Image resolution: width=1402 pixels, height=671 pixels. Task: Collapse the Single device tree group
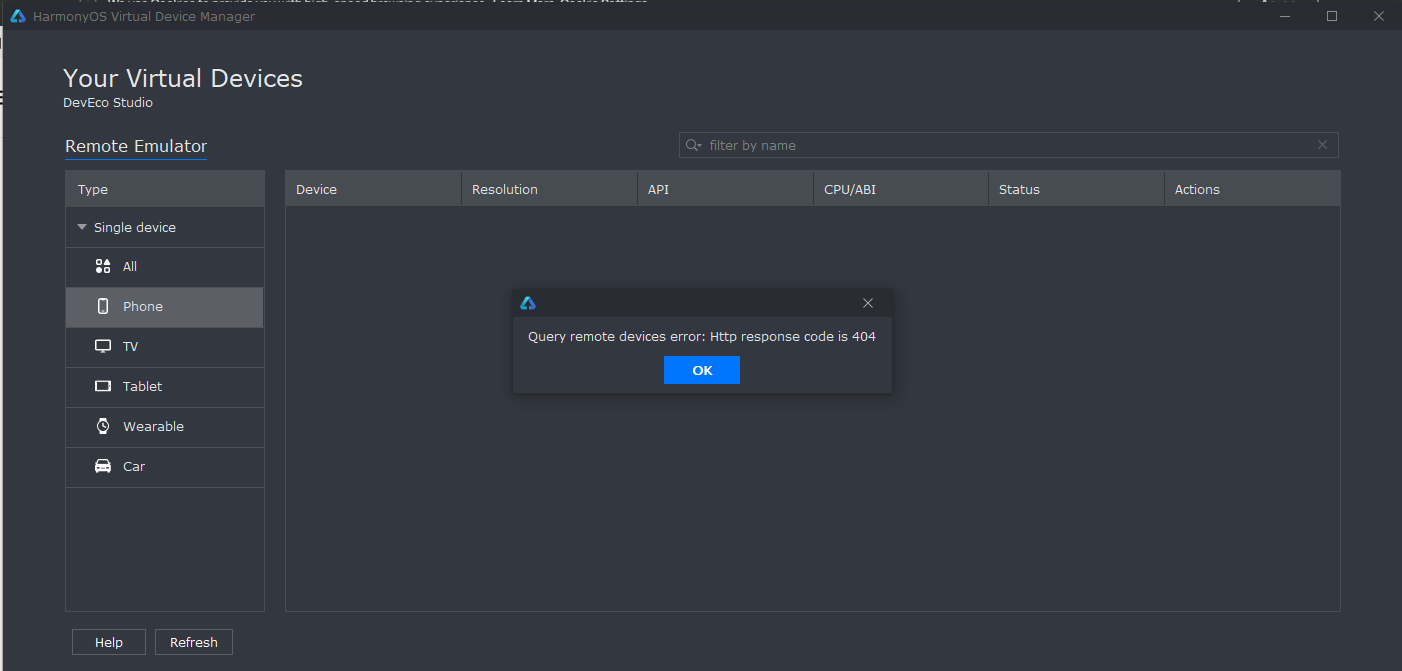pyautogui.click(x=82, y=228)
